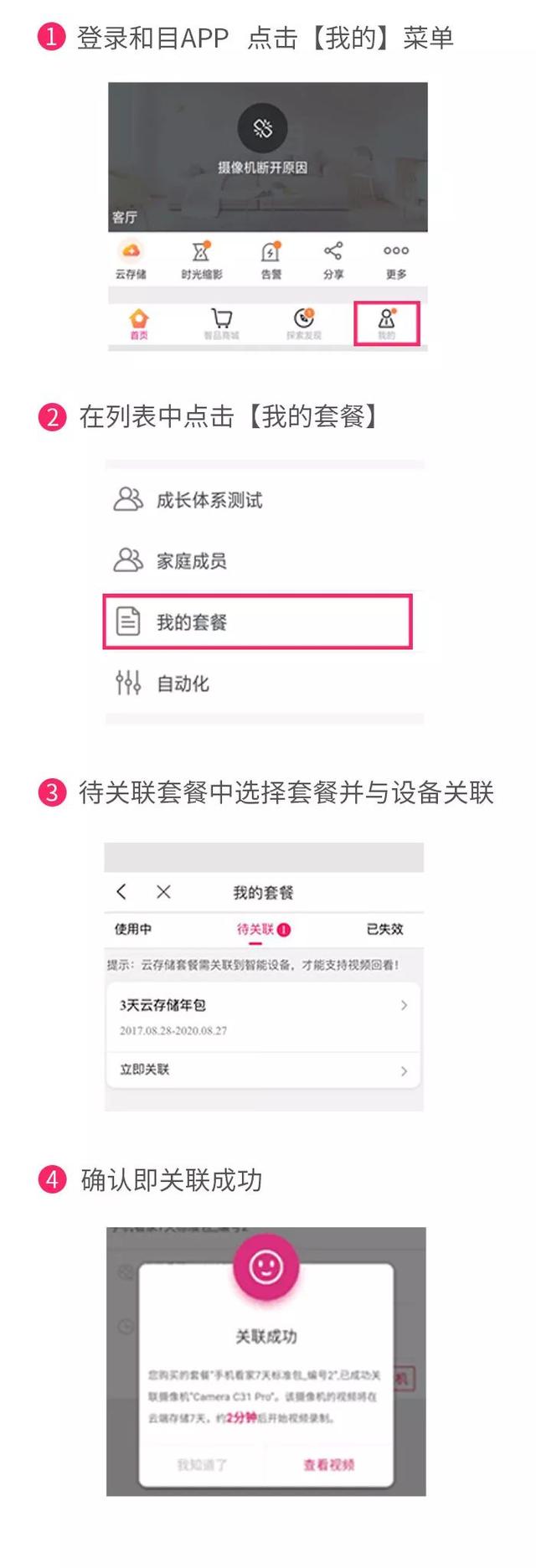Open the 时光缩影 time-lapse icon
This screenshot has height=1568, width=536.
pyautogui.click(x=201, y=251)
